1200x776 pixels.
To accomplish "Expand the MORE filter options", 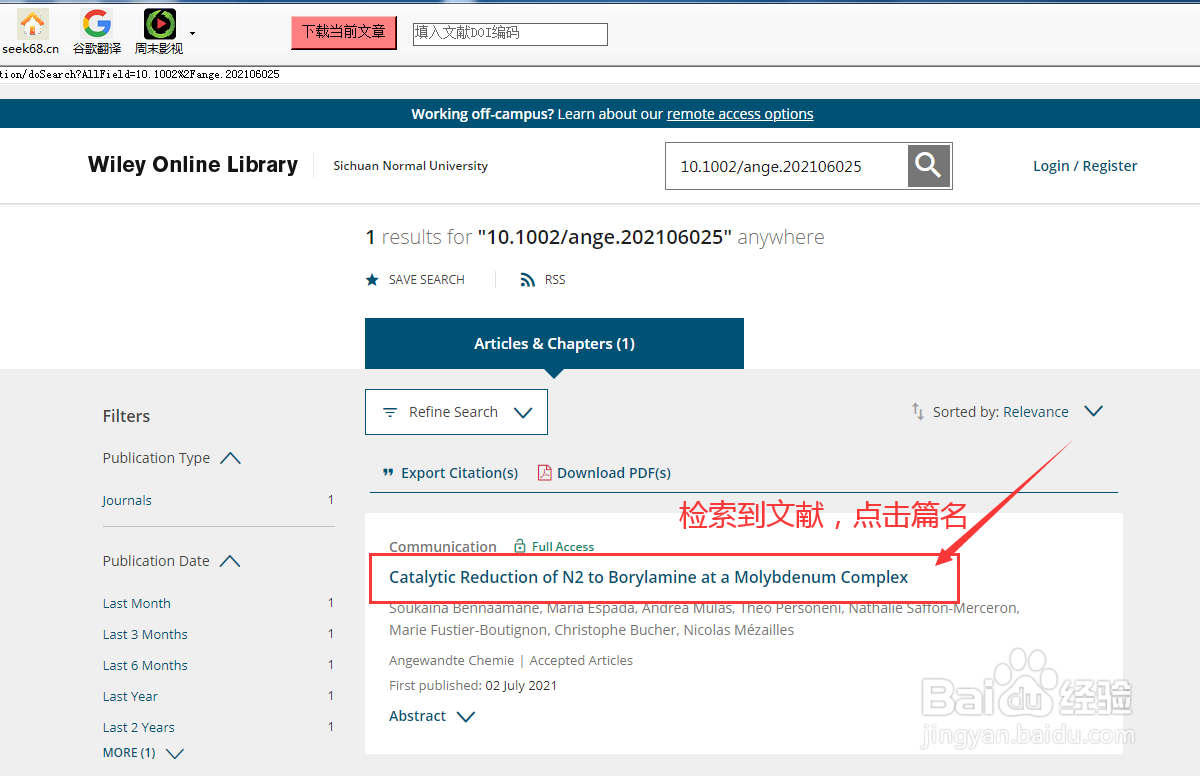I will pyautogui.click(x=143, y=752).
